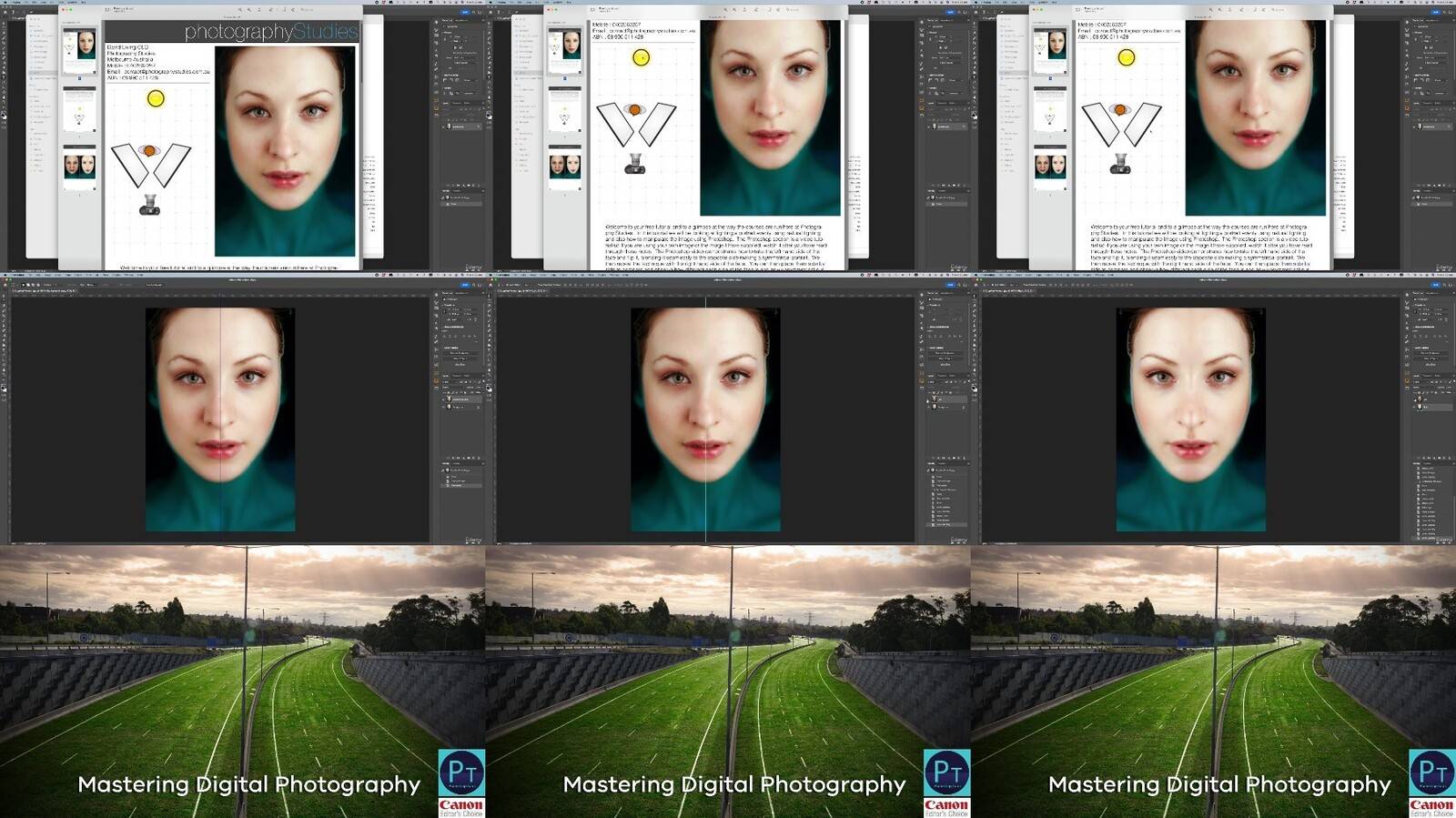
Task: Open Photoshop Home icon in the split-face frame
Action: [5, 285]
